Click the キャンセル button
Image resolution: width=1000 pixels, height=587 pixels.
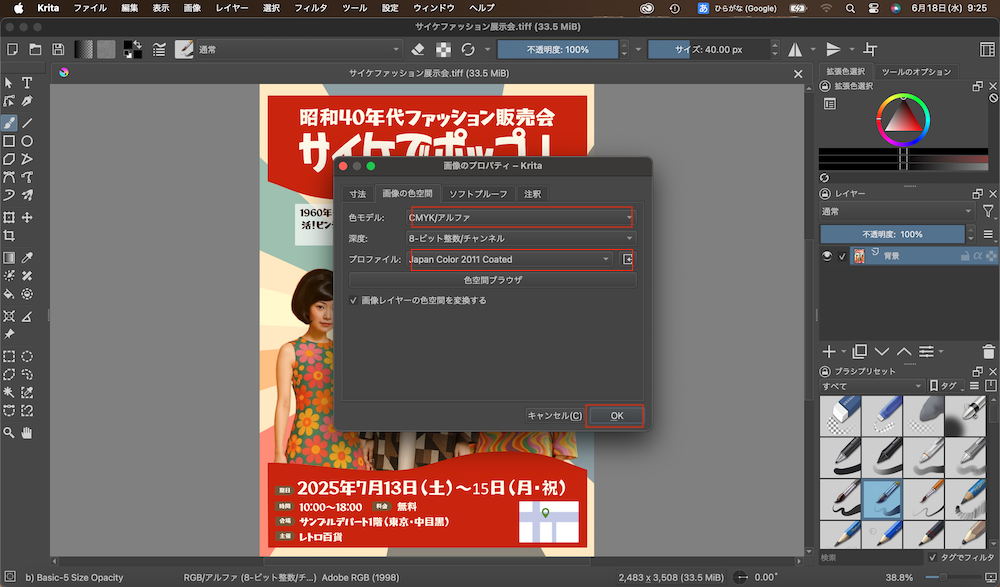click(x=554, y=415)
